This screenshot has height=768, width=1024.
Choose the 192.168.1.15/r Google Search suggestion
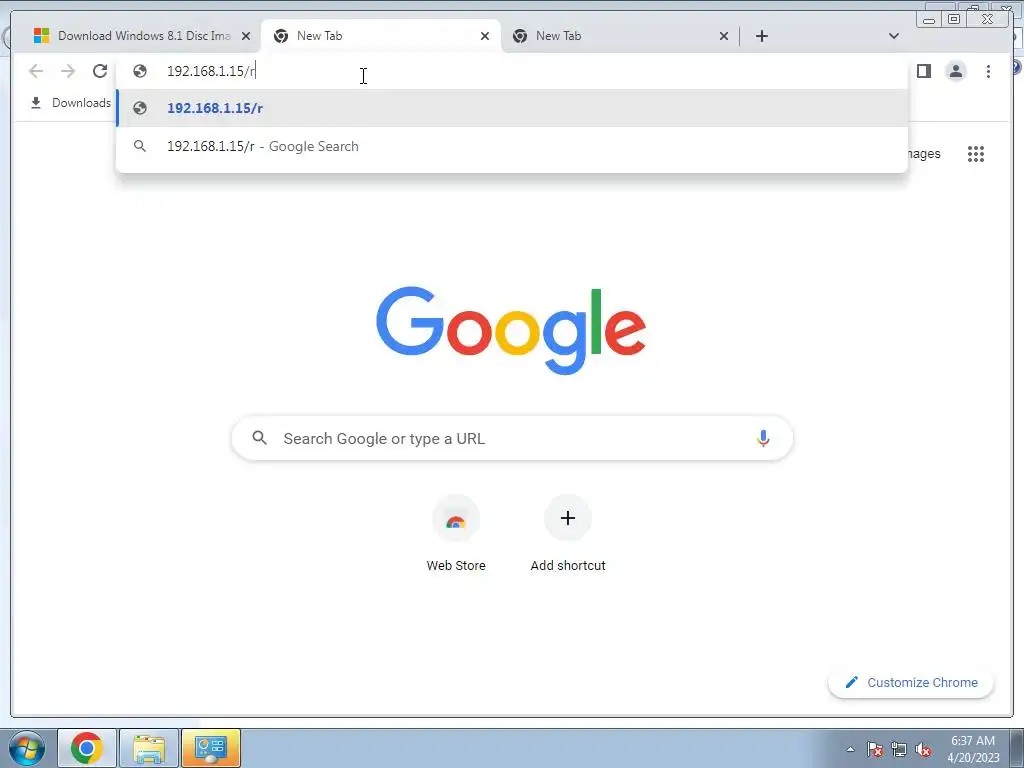click(x=512, y=146)
